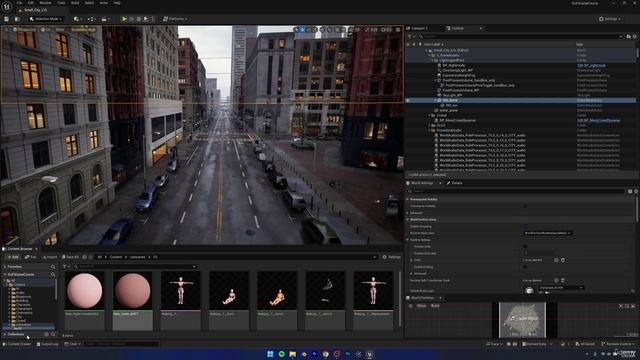Open the Help menu
640x360 pixels.
pos(117,2)
